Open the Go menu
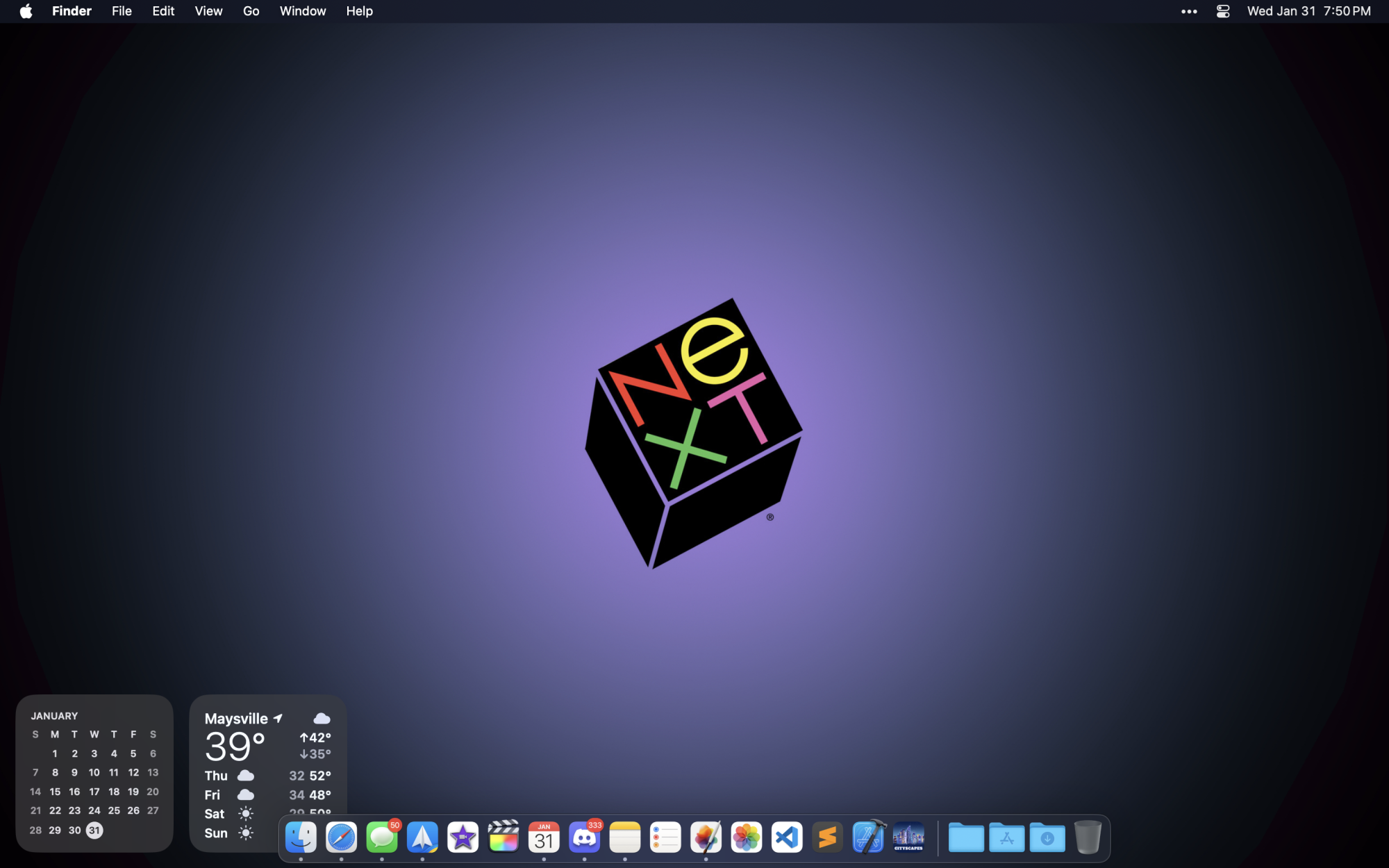1389x868 pixels. [x=251, y=11]
